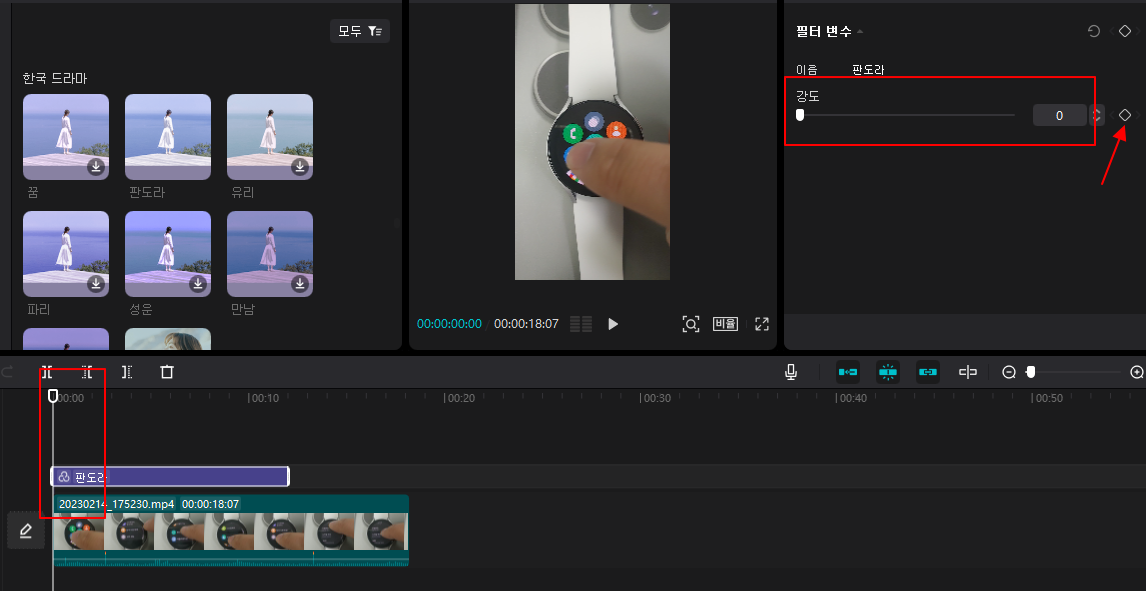Image resolution: width=1146 pixels, height=591 pixels.
Task: Click the preview zoom magnifier icon
Action: pos(691,324)
